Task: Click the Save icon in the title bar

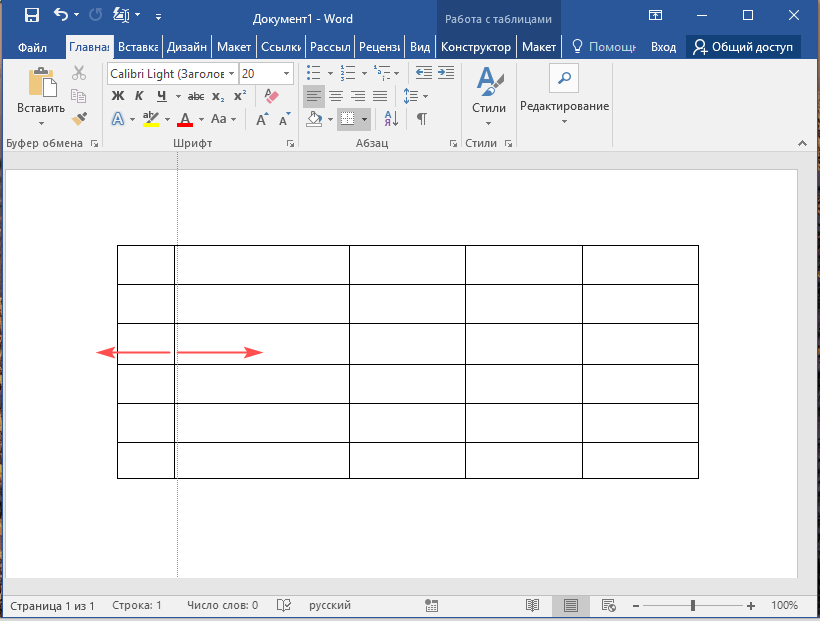Action: click(x=31, y=16)
